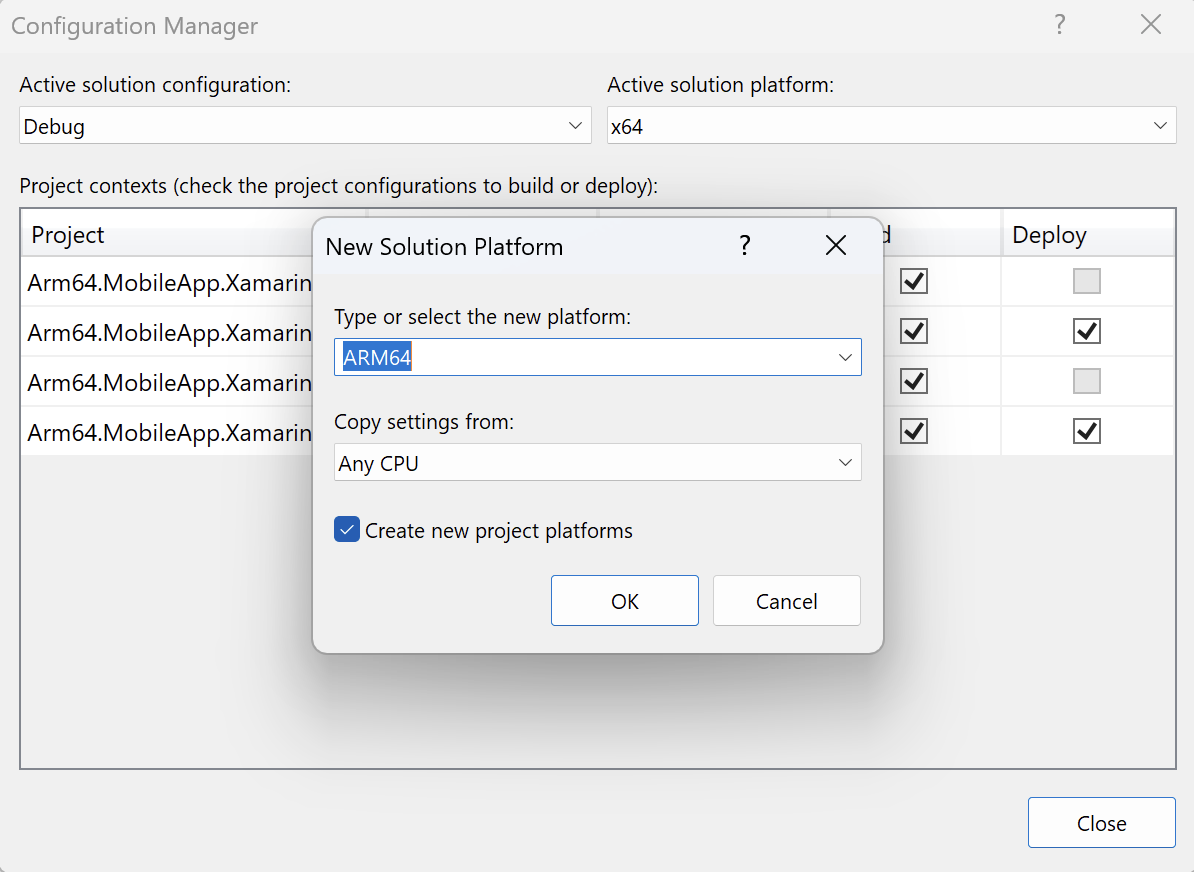This screenshot has width=1194, height=872.
Task: Click the Configuration Manager help question mark
Action: coord(1060,25)
